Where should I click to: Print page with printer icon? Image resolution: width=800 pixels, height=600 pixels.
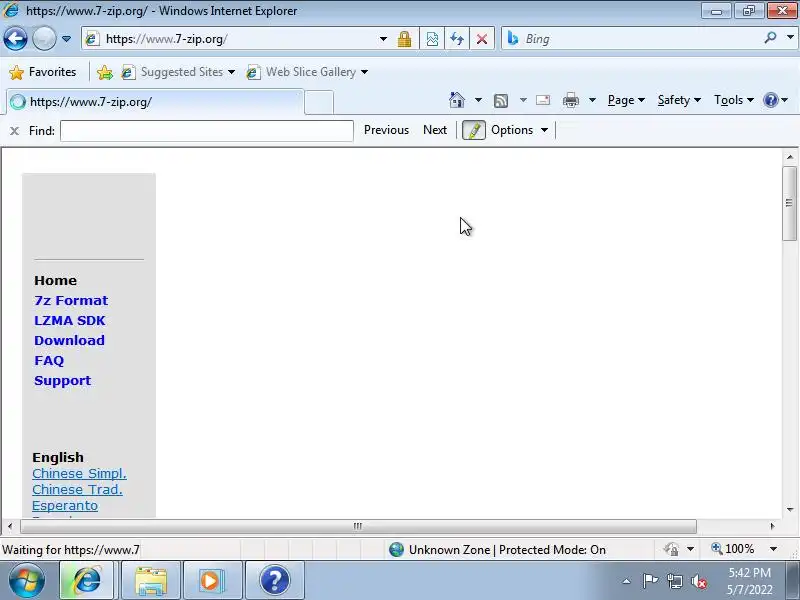click(571, 100)
